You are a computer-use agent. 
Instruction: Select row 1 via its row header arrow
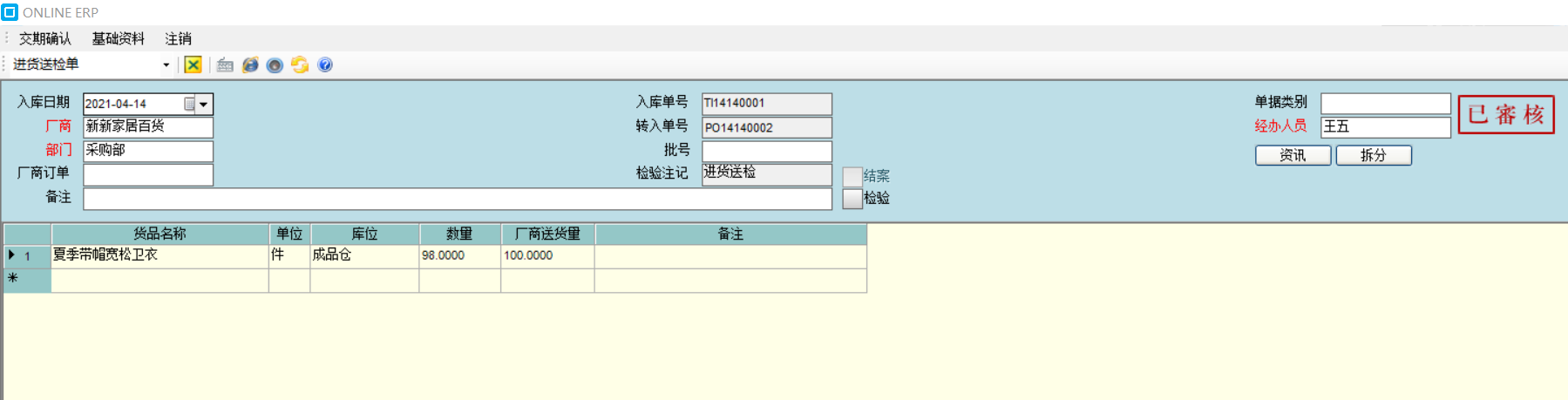12,255
